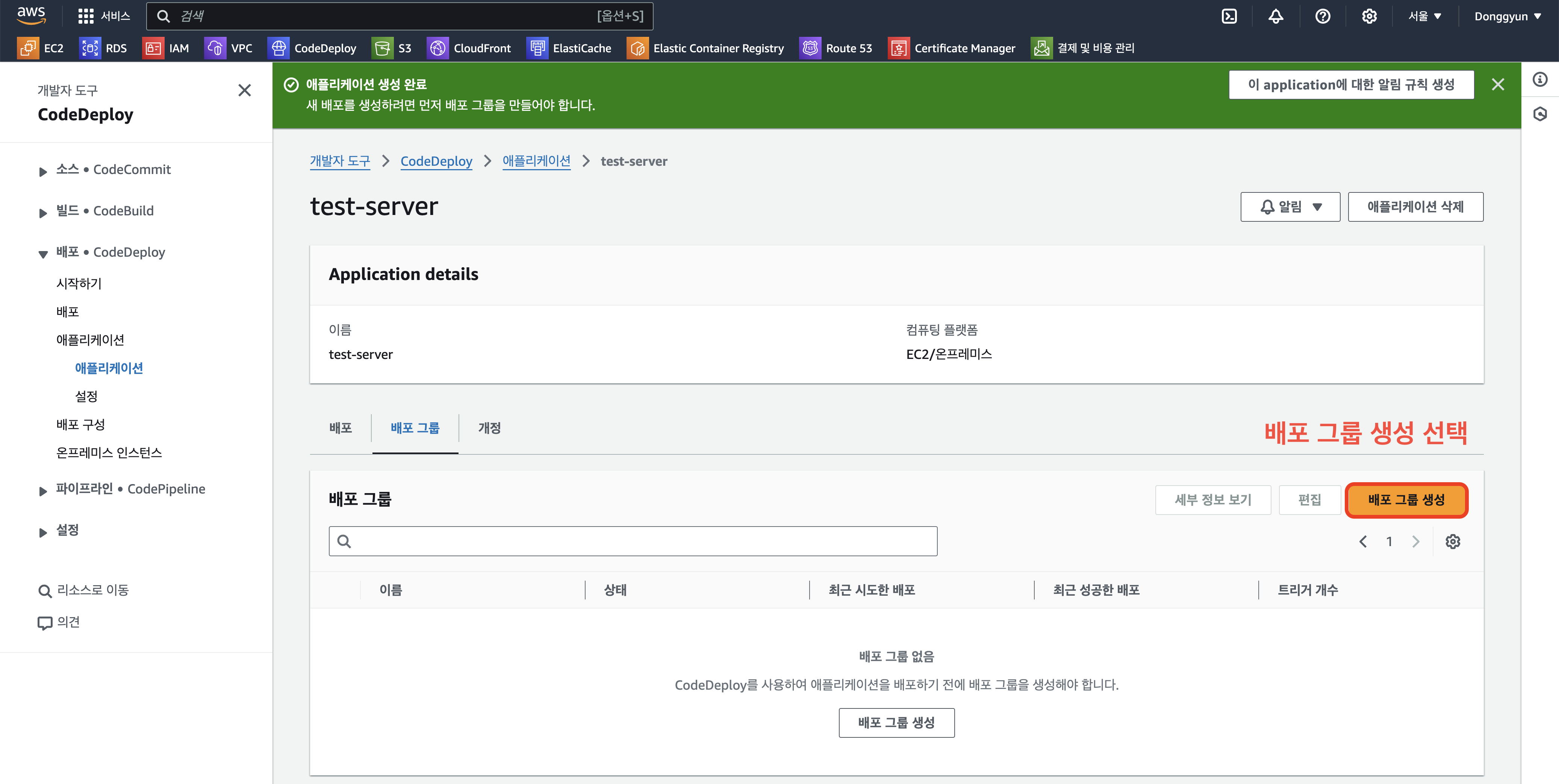This screenshot has width=1559, height=784.
Task: Collapse the 배포 CodeDeploy section
Action: (43, 254)
